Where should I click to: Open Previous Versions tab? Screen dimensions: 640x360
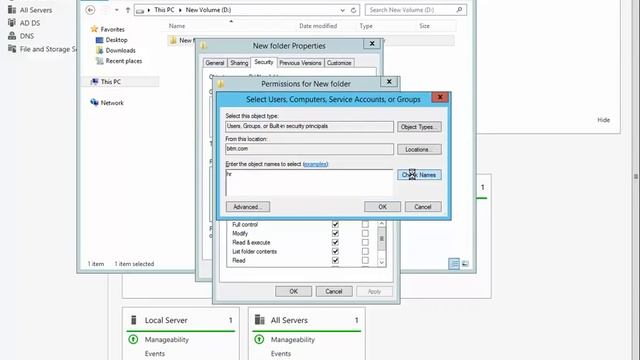coord(300,63)
